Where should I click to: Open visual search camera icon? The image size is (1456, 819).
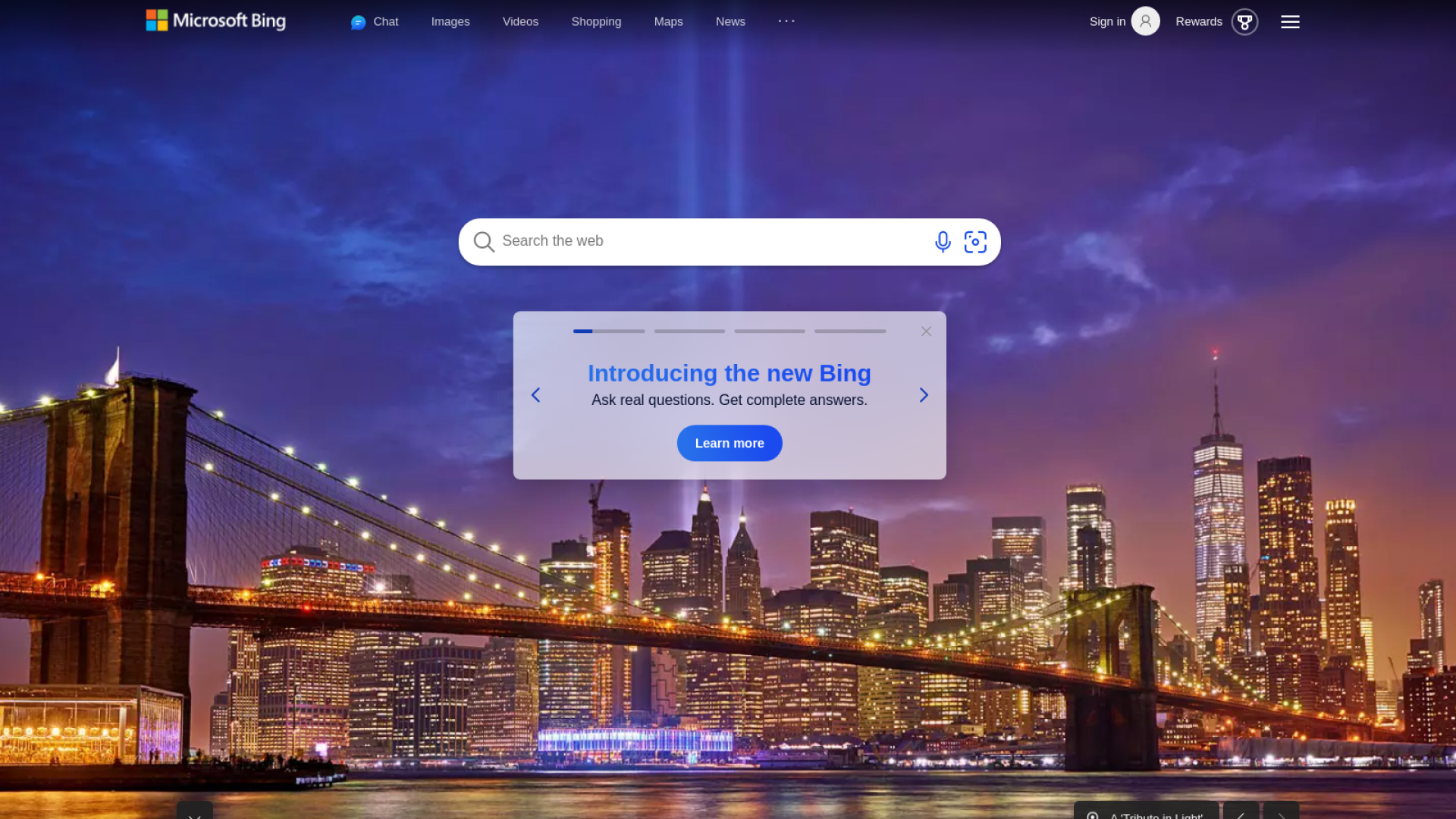pyautogui.click(x=975, y=242)
